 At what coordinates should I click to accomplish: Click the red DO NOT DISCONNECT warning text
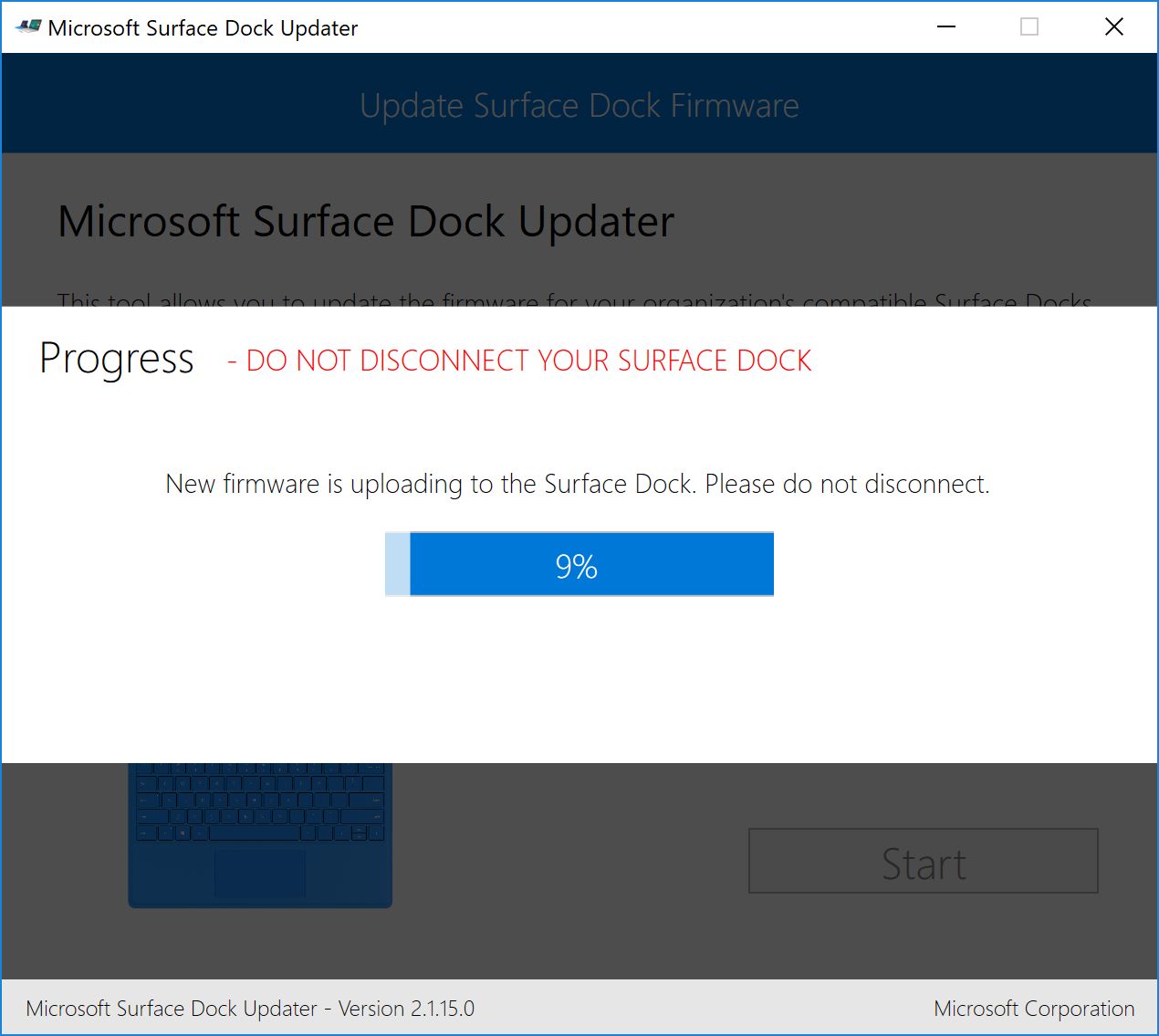coord(520,361)
